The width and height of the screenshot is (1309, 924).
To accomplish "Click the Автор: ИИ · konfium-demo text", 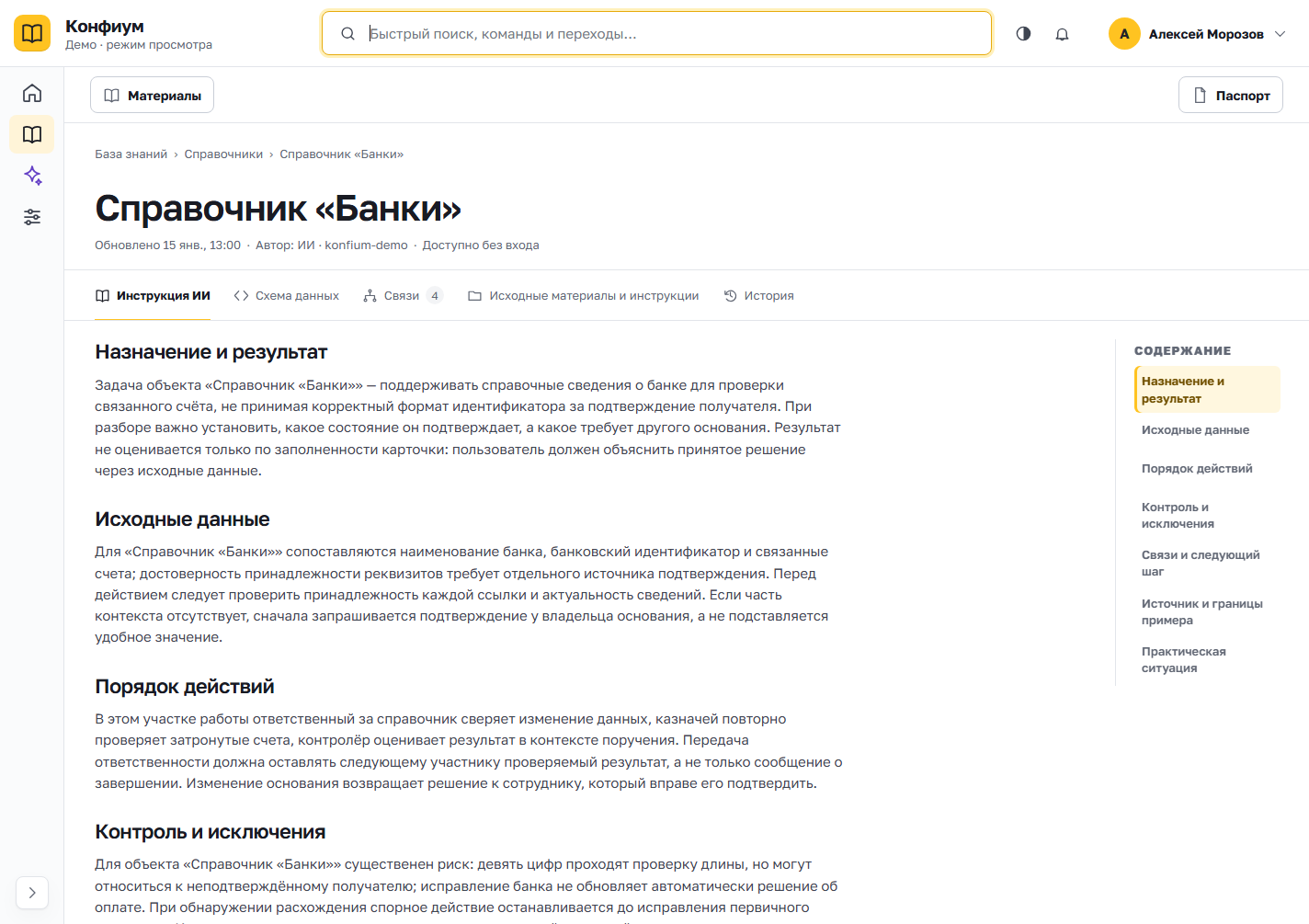I will [x=332, y=245].
